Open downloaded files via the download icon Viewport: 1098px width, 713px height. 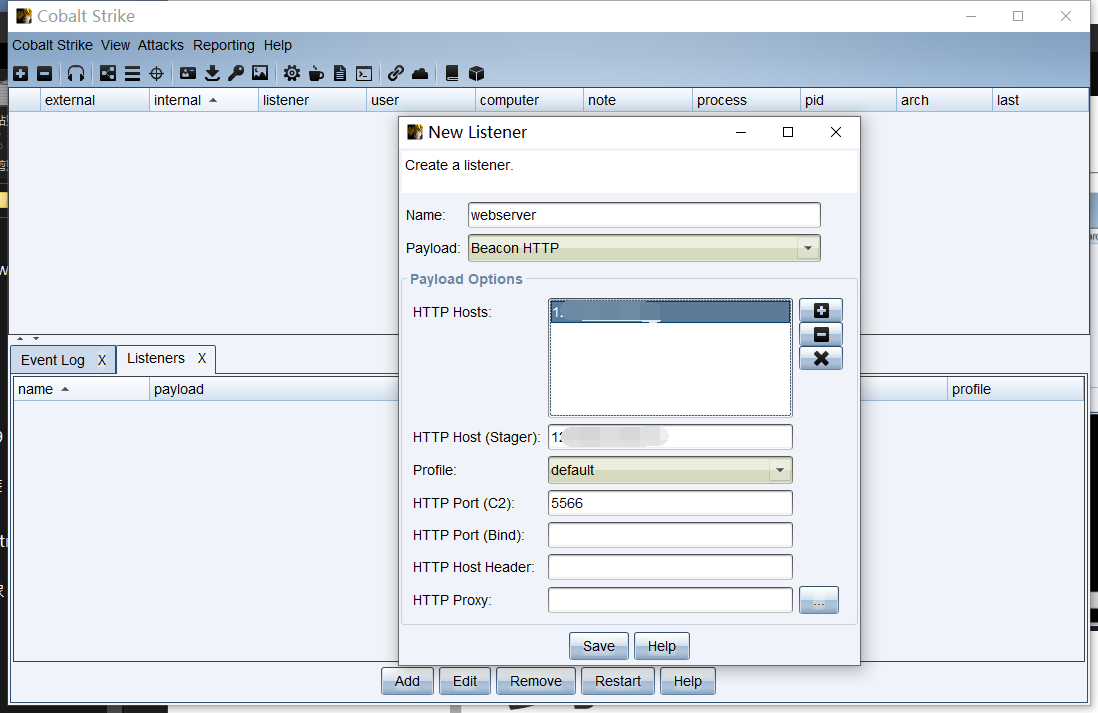point(212,73)
